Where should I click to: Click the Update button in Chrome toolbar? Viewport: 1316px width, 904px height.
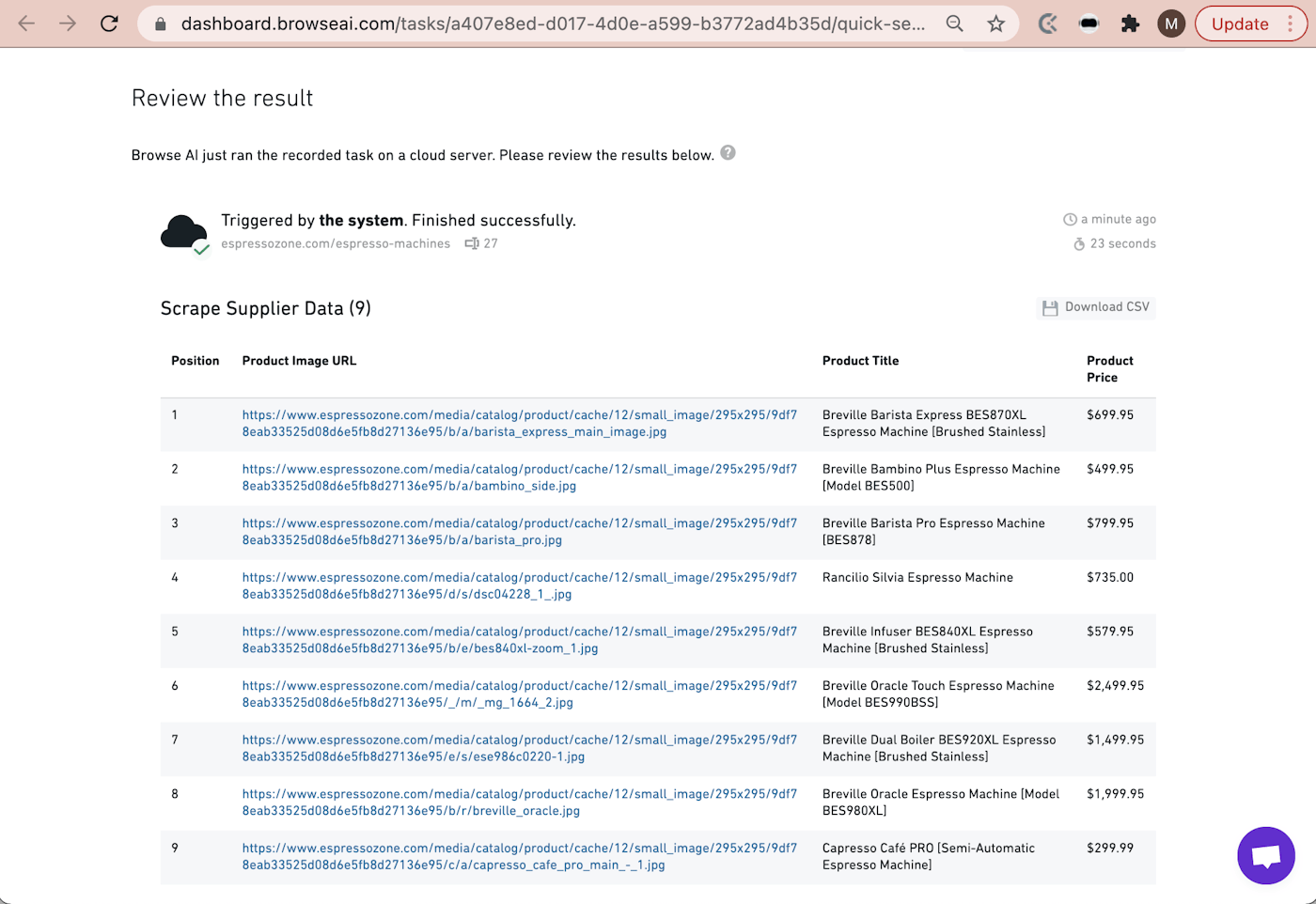click(x=1240, y=24)
